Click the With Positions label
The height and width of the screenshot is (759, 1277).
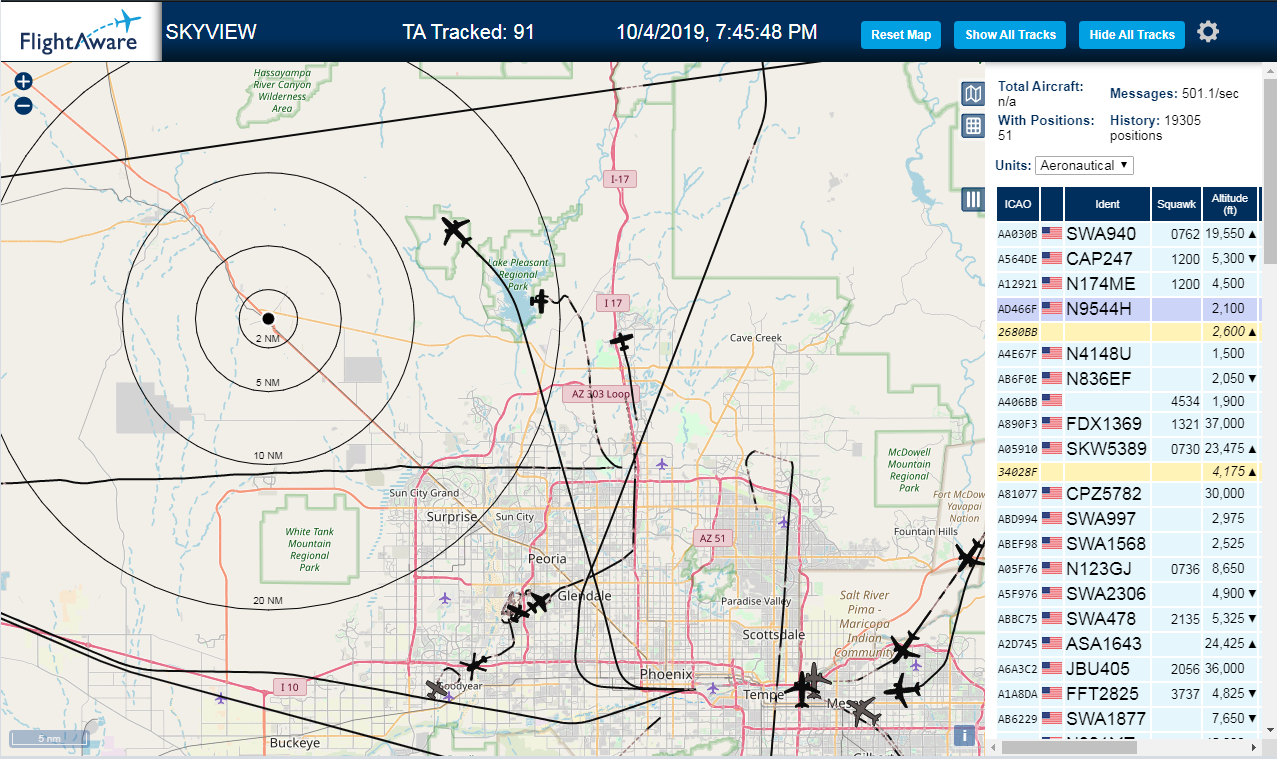point(1046,120)
